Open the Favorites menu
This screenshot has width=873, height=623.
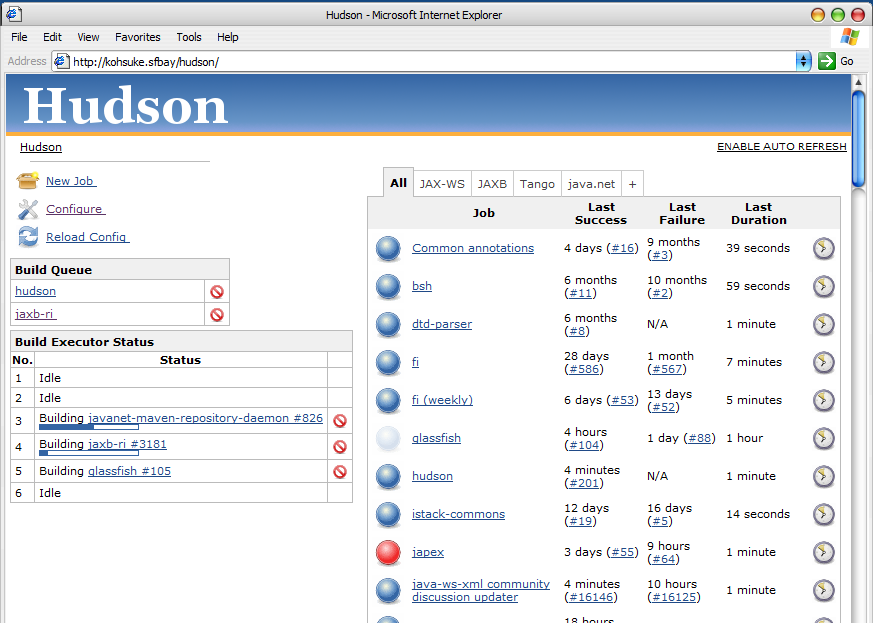(x=138, y=37)
